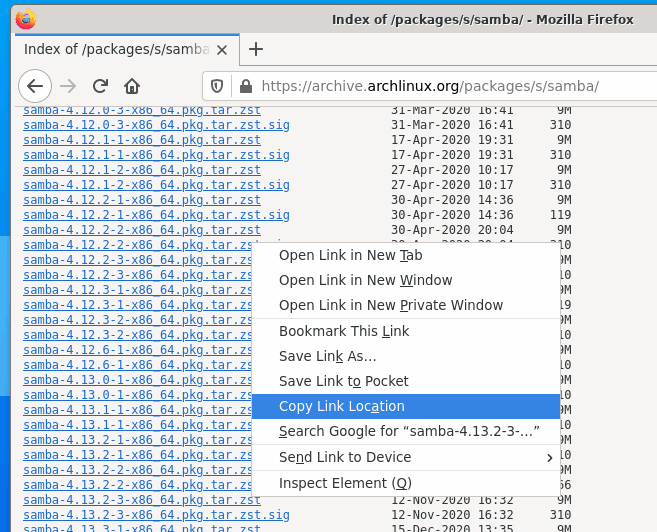Viewport: 657px width, 532px height.
Task: Select Save Link As...
Action: [x=406, y=356]
